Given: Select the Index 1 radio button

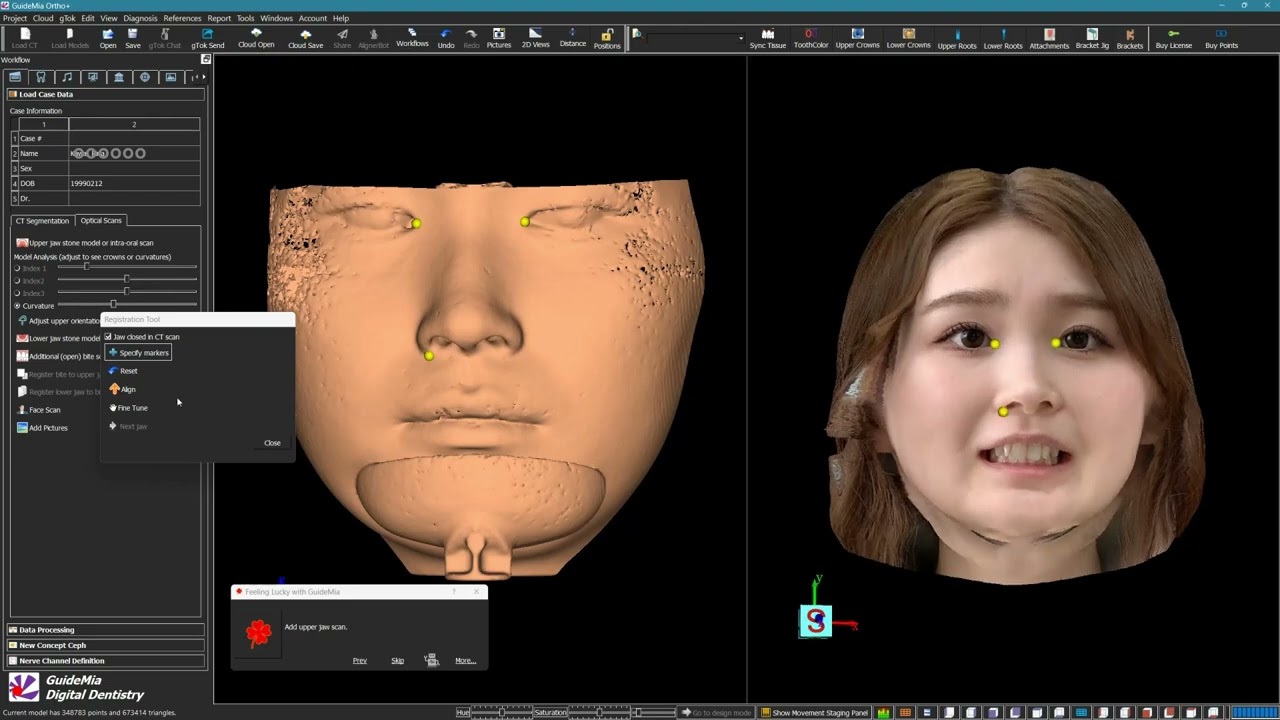Looking at the screenshot, I should (x=17, y=268).
